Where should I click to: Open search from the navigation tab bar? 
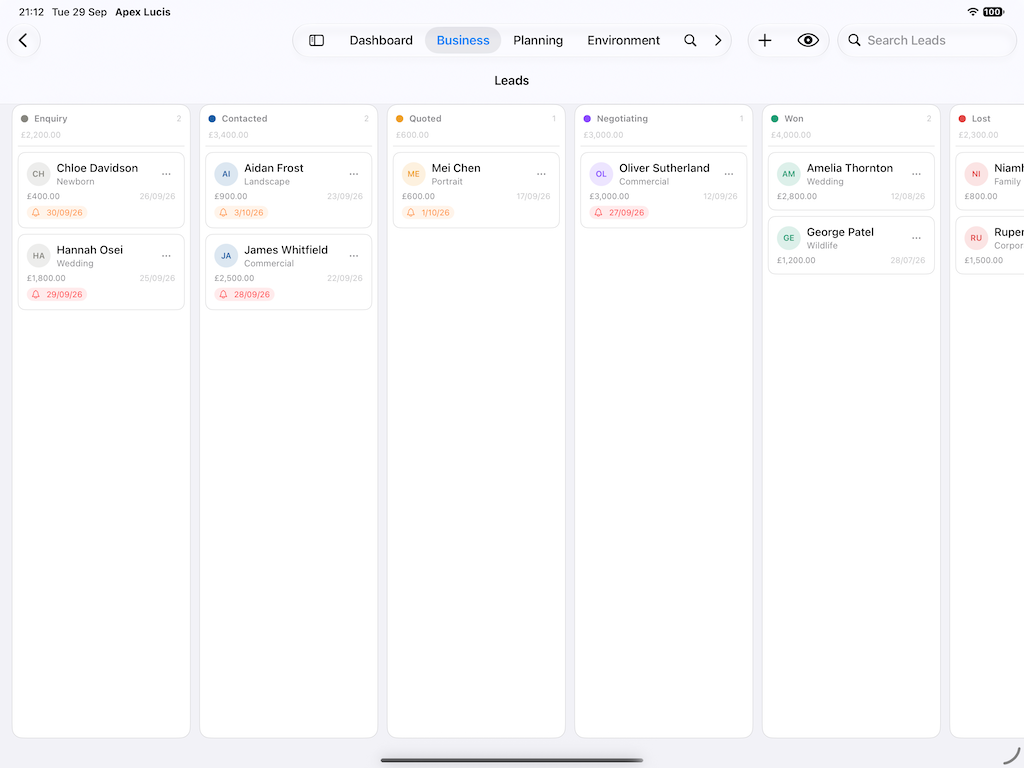coord(690,40)
